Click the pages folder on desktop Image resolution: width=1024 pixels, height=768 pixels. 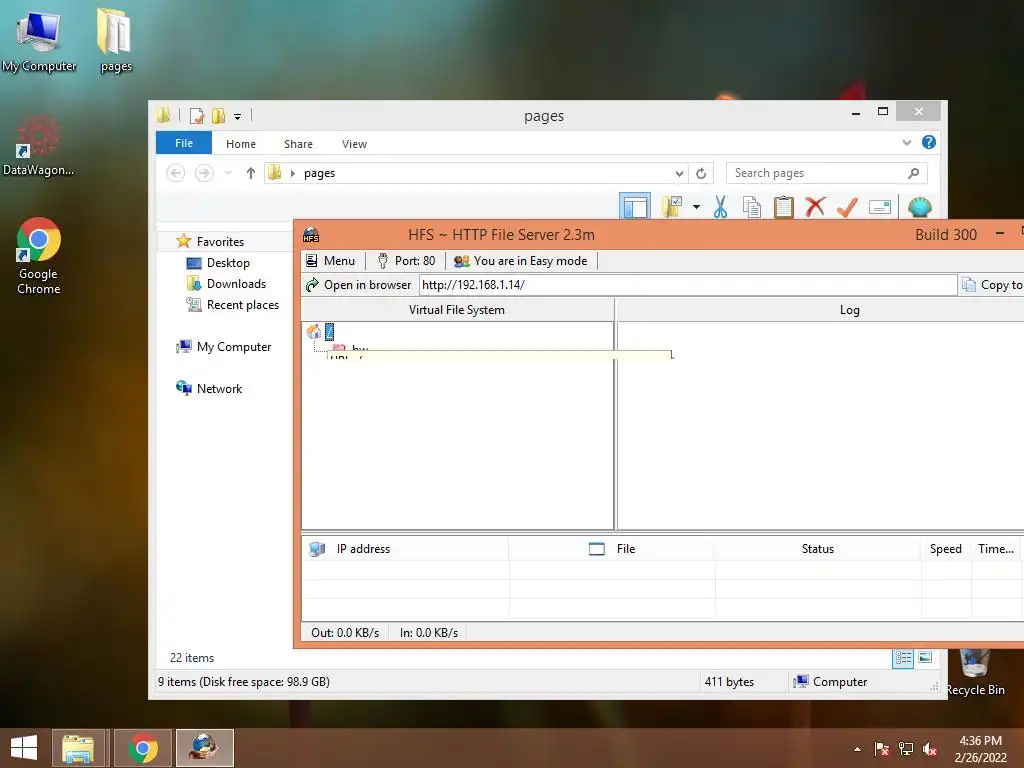116,40
